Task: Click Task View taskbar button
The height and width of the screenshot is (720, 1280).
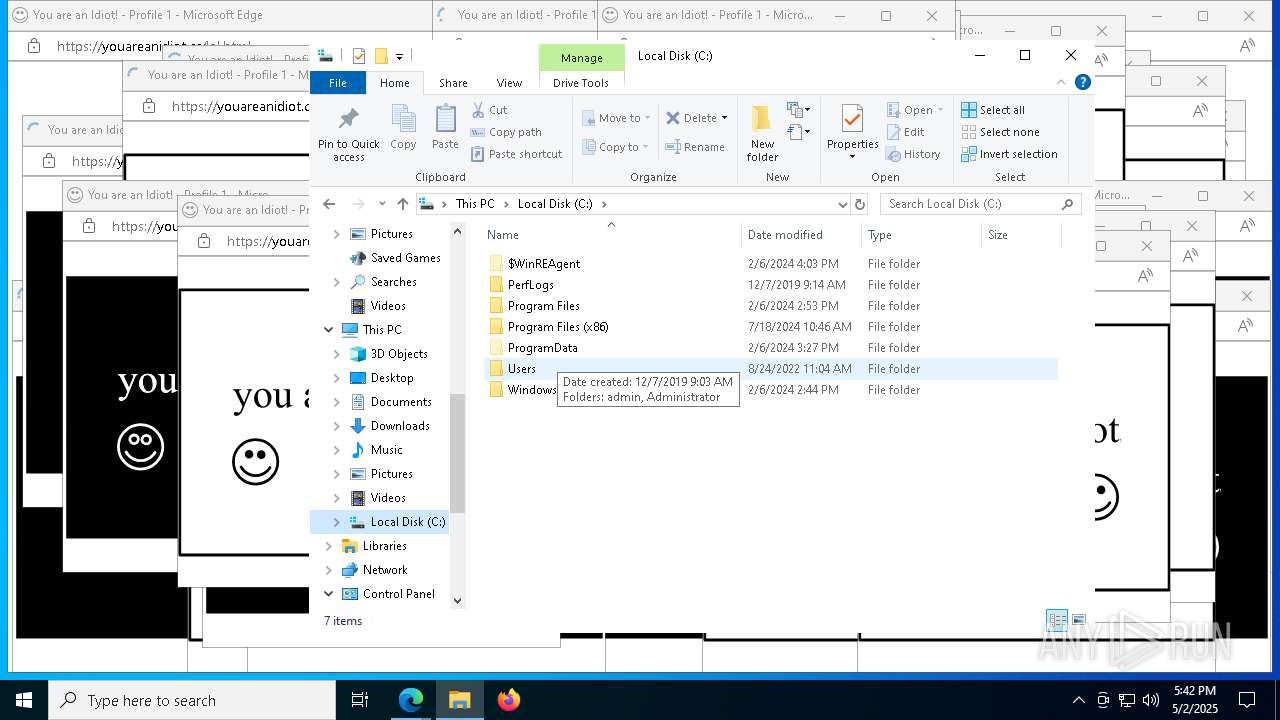Action: pos(360,700)
